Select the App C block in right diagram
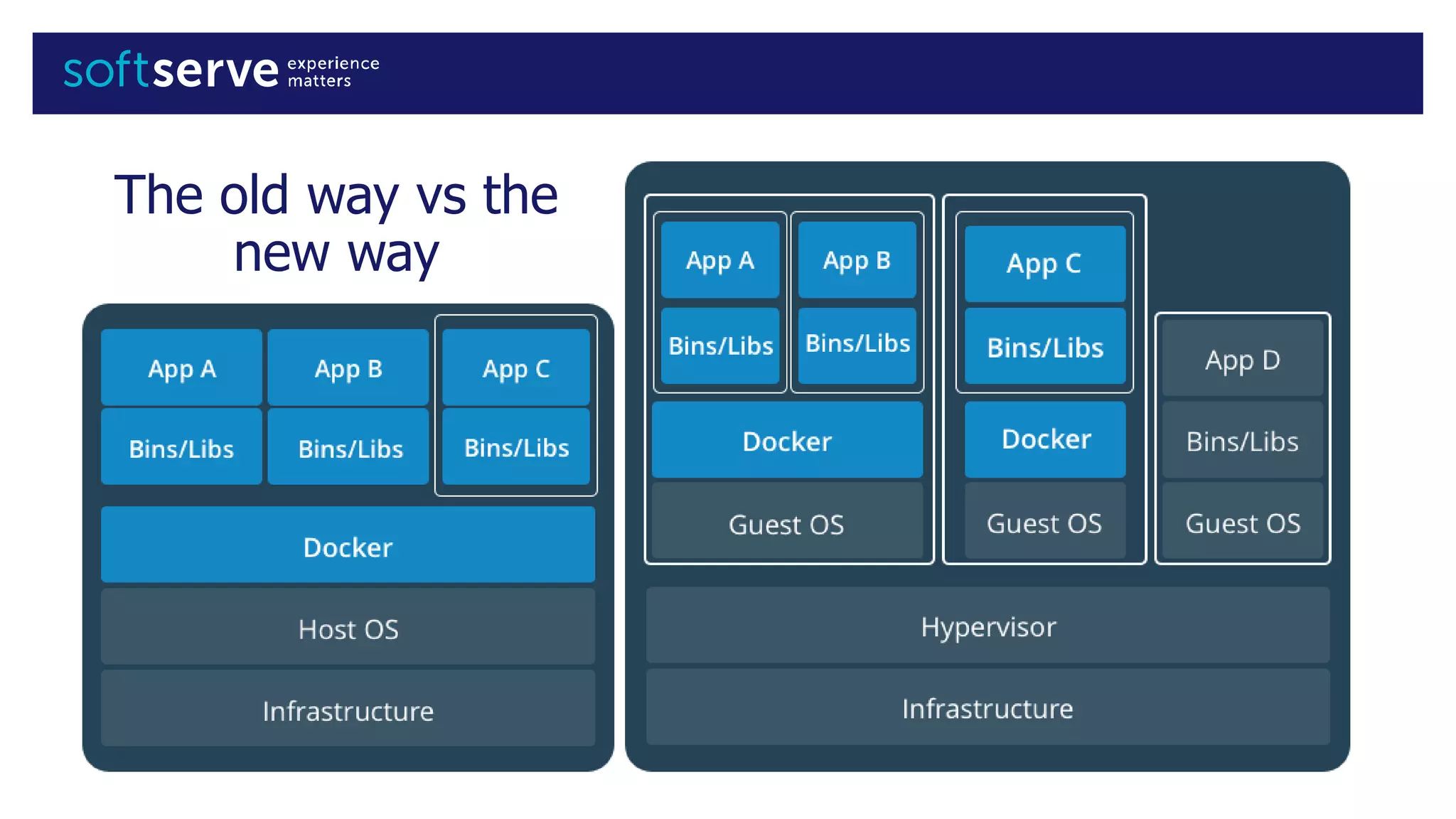The image size is (1456, 819). (x=1044, y=264)
